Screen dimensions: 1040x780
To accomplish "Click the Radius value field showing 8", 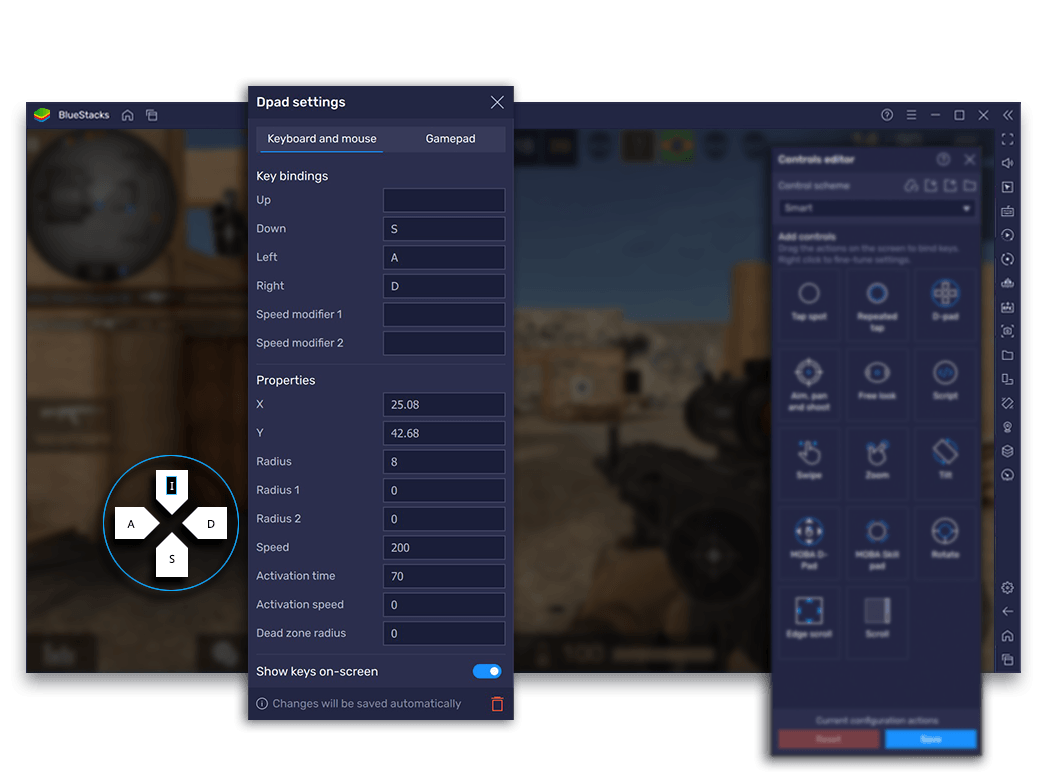I will click(444, 462).
